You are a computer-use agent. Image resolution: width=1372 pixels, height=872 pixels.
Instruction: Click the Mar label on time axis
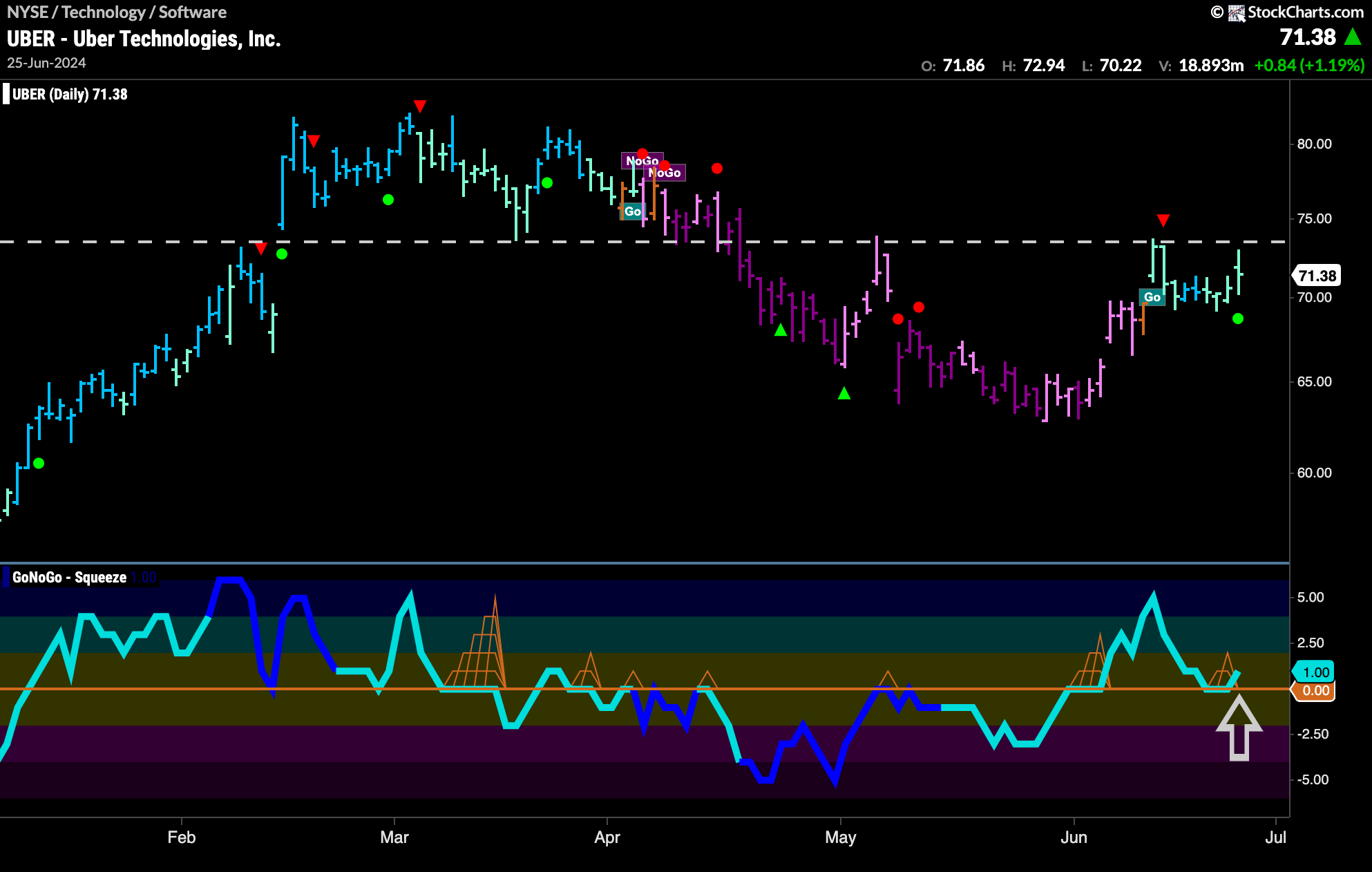coord(394,837)
